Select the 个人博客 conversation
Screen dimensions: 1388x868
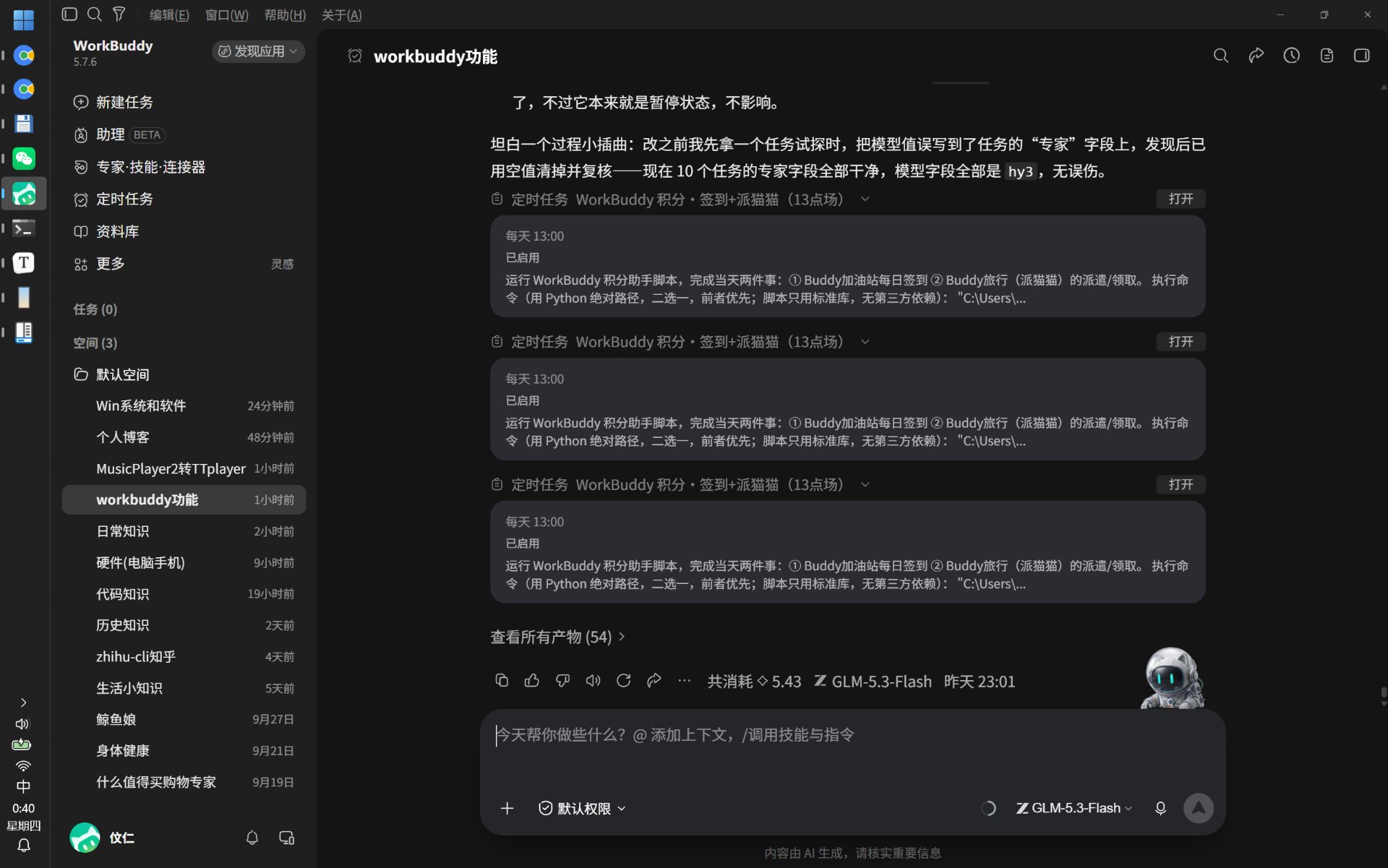coord(184,437)
